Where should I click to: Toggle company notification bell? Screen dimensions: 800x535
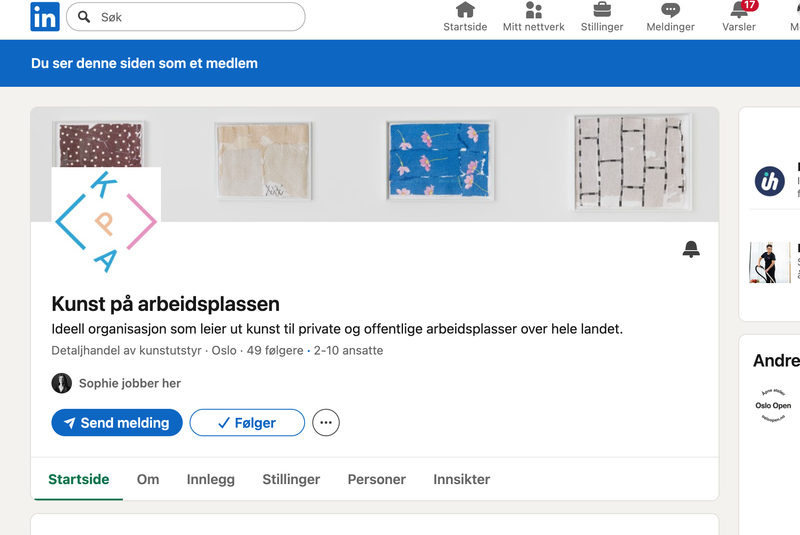(691, 250)
